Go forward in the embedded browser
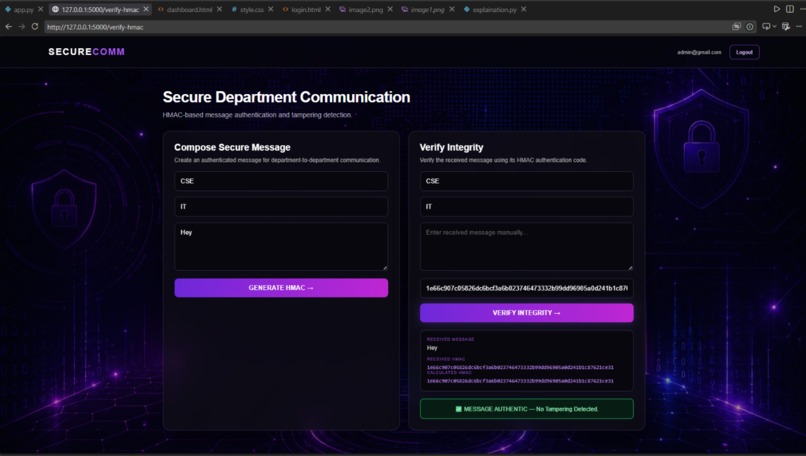The image size is (806, 456). (22, 27)
